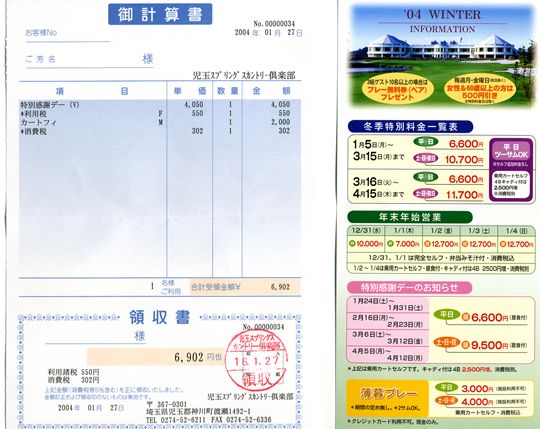Click '4,050' in the 金額 column
The width and height of the screenshot is (540, 429).
click(x=280, y=104)
